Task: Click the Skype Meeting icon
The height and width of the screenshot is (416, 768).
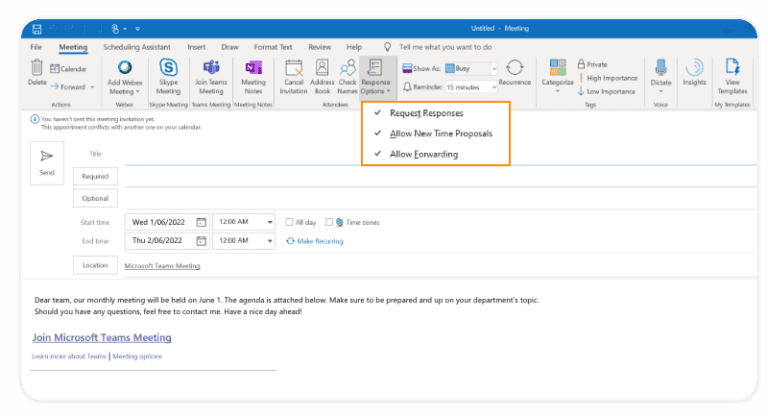Action: (168, 67)
